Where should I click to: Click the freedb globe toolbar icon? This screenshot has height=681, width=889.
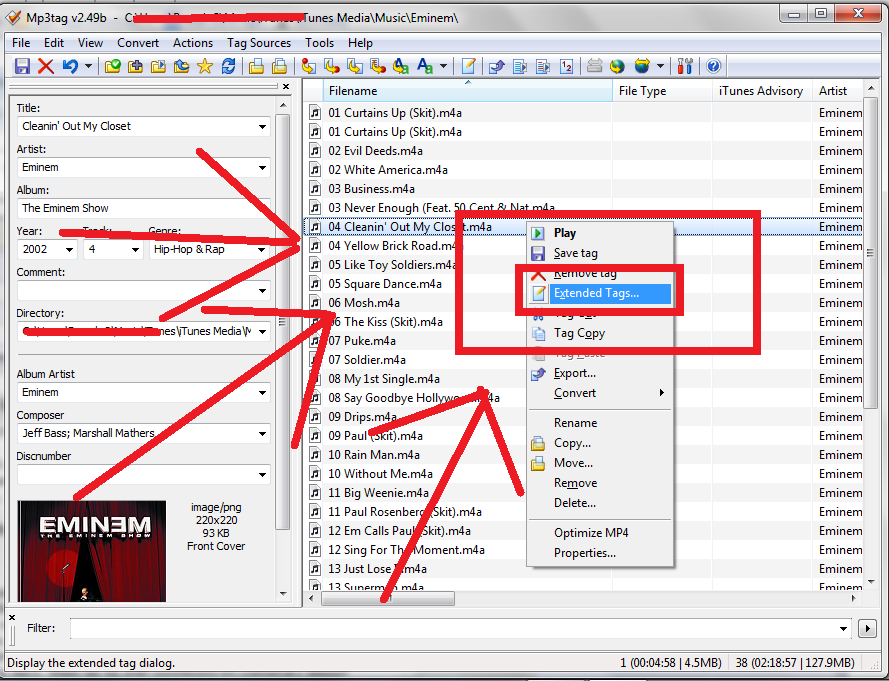[x=617, y=66]
